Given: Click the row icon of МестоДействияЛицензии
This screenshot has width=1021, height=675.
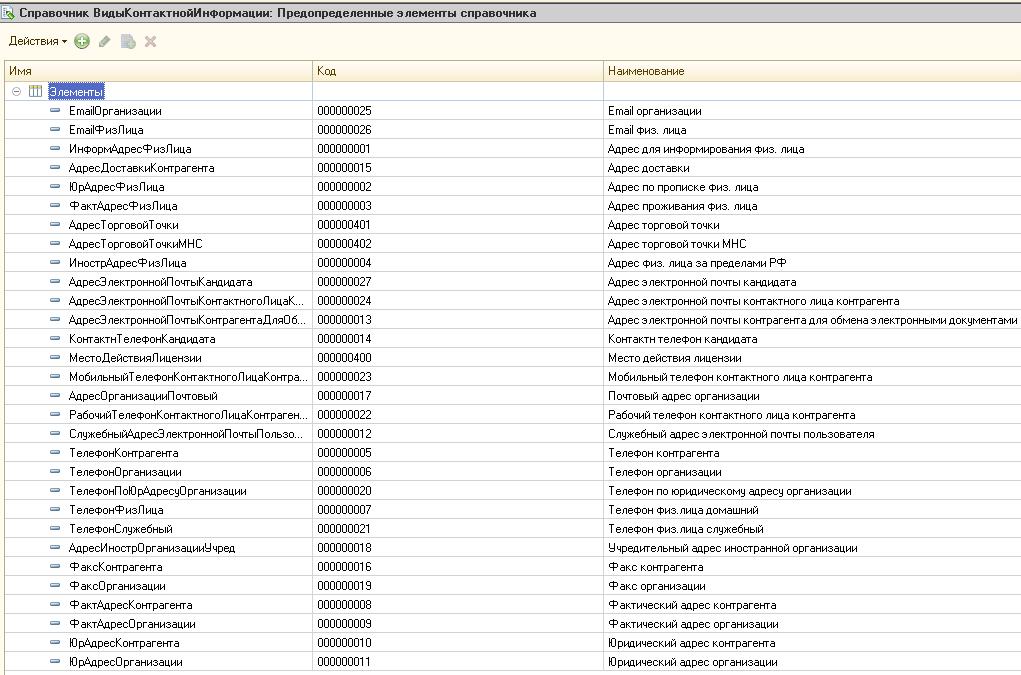Looking at the screenshot, I should (55, 357).
